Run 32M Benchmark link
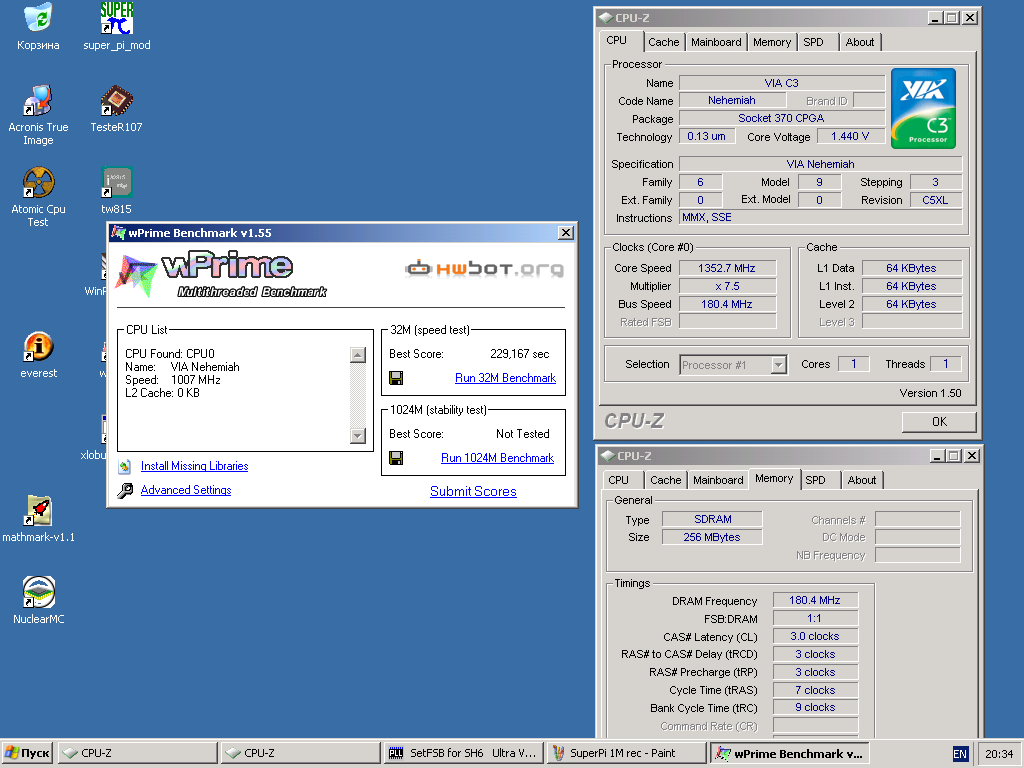 505,378
